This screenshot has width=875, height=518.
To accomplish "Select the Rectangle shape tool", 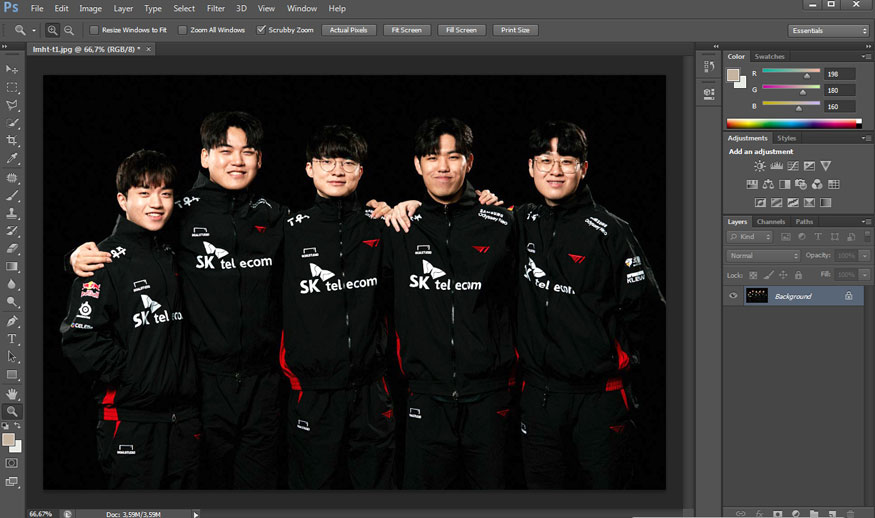I will click(12, 375).
